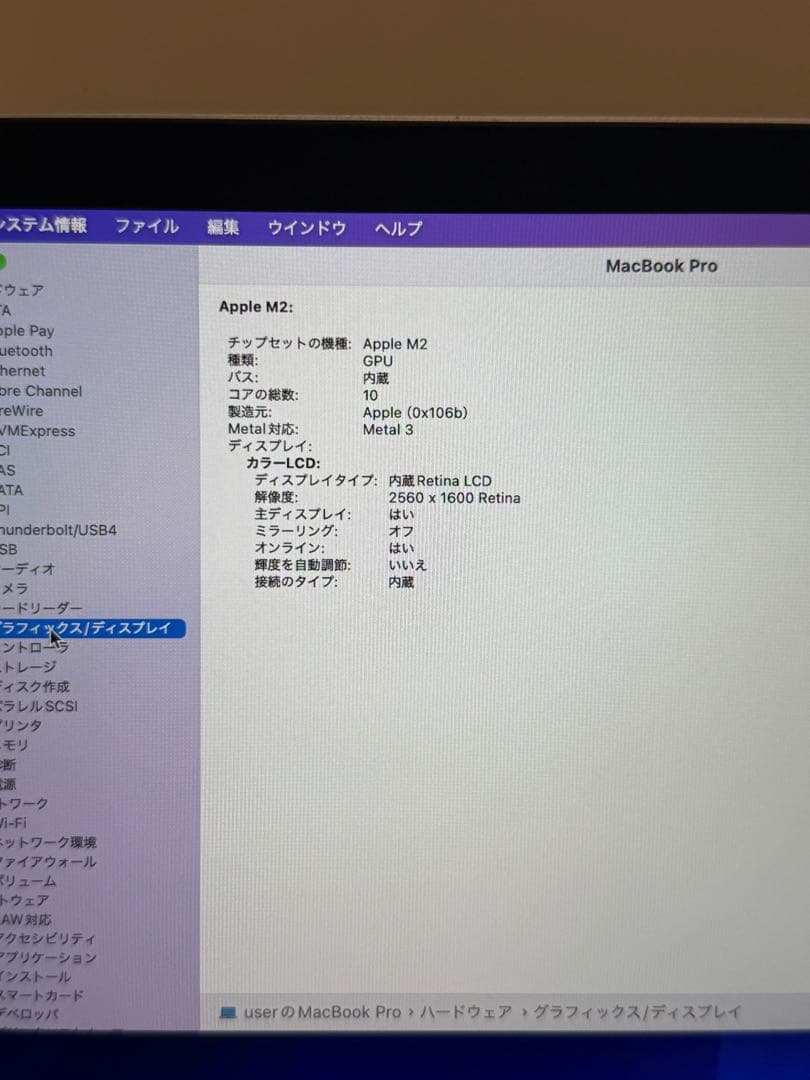Open the ファイル menu

tap(146, 227)
